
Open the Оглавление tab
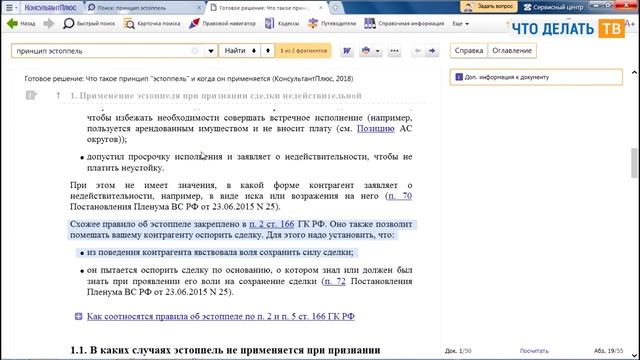pos(512,51)
